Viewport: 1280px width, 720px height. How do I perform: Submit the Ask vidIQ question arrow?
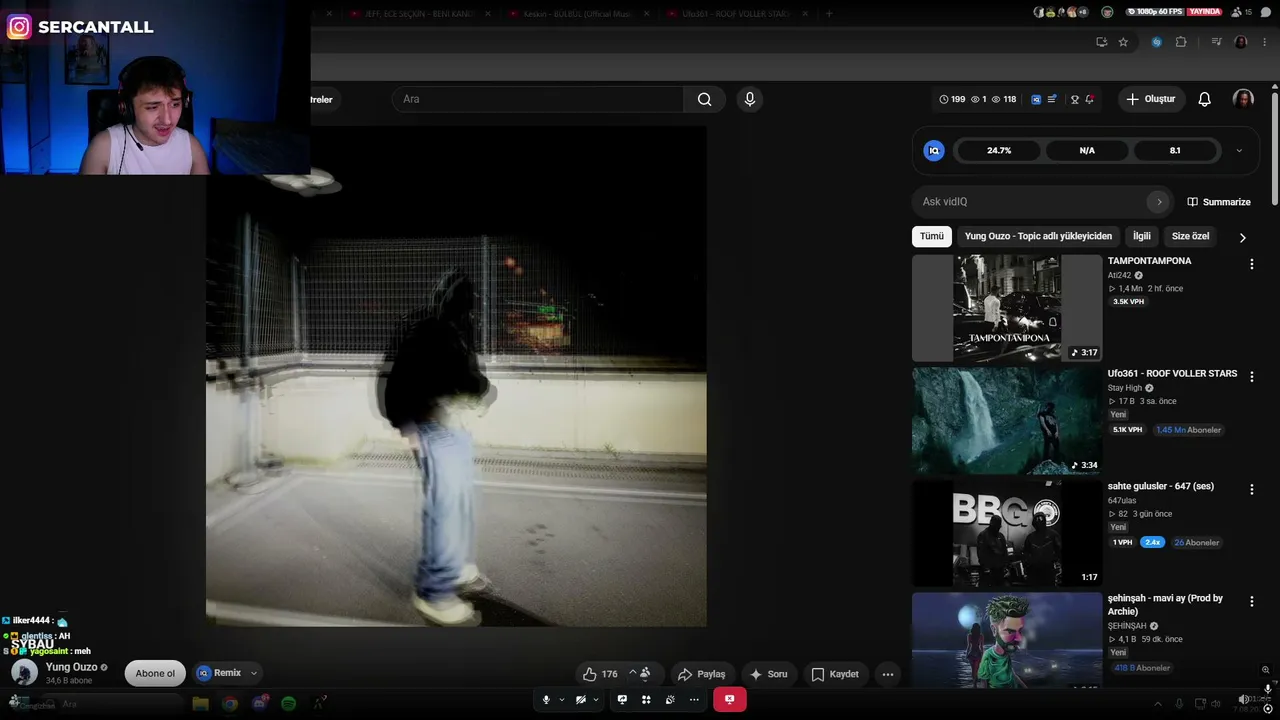pyautogui.click(x=1159, y=202)
